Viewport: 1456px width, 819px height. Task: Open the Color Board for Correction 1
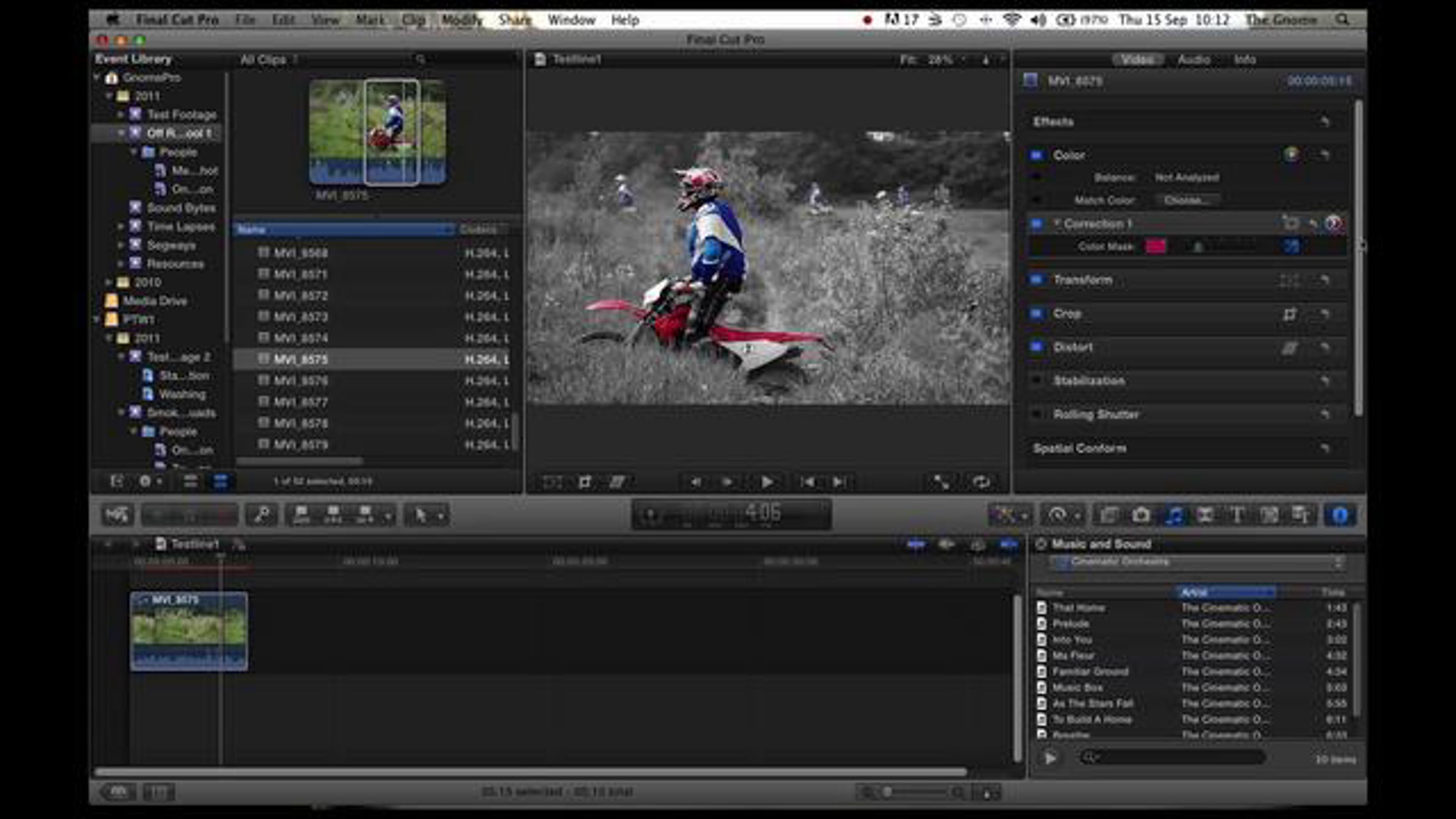(1333, 224)
